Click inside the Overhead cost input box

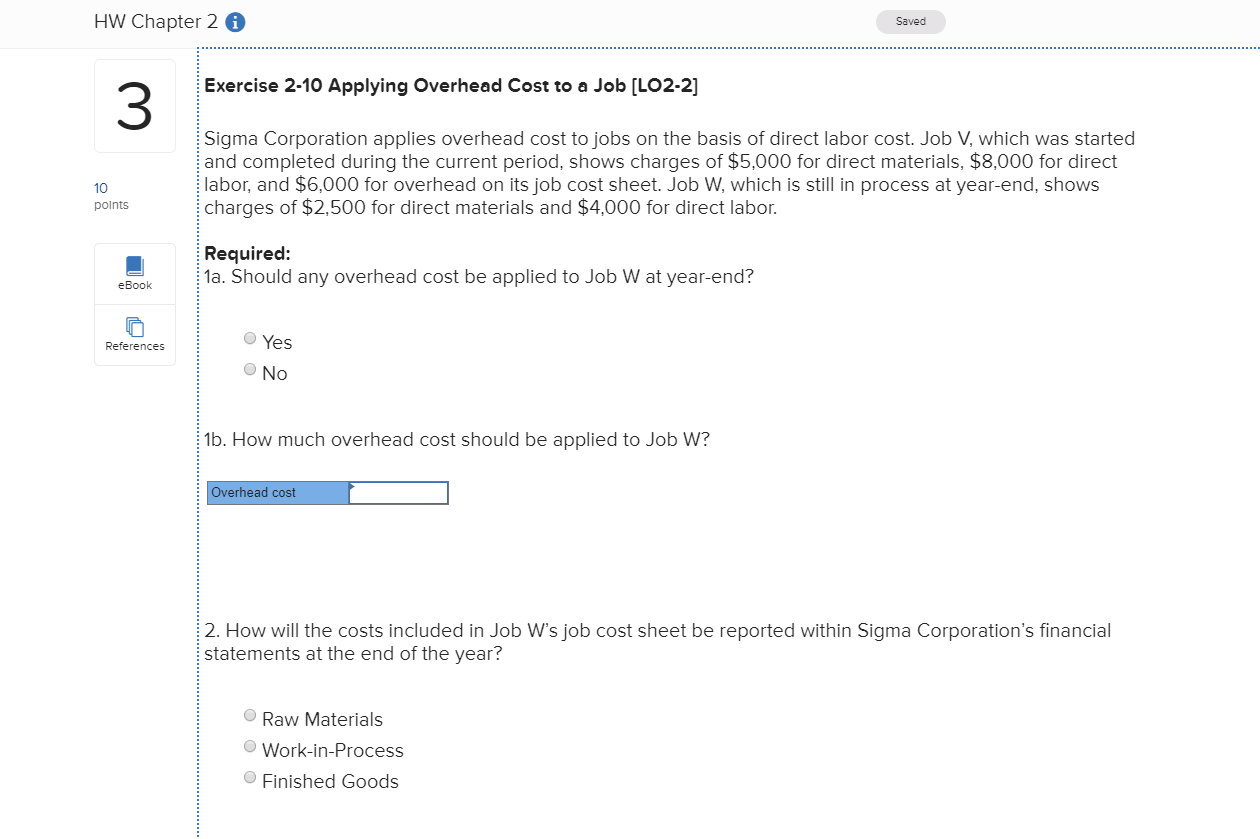point(400,492)
